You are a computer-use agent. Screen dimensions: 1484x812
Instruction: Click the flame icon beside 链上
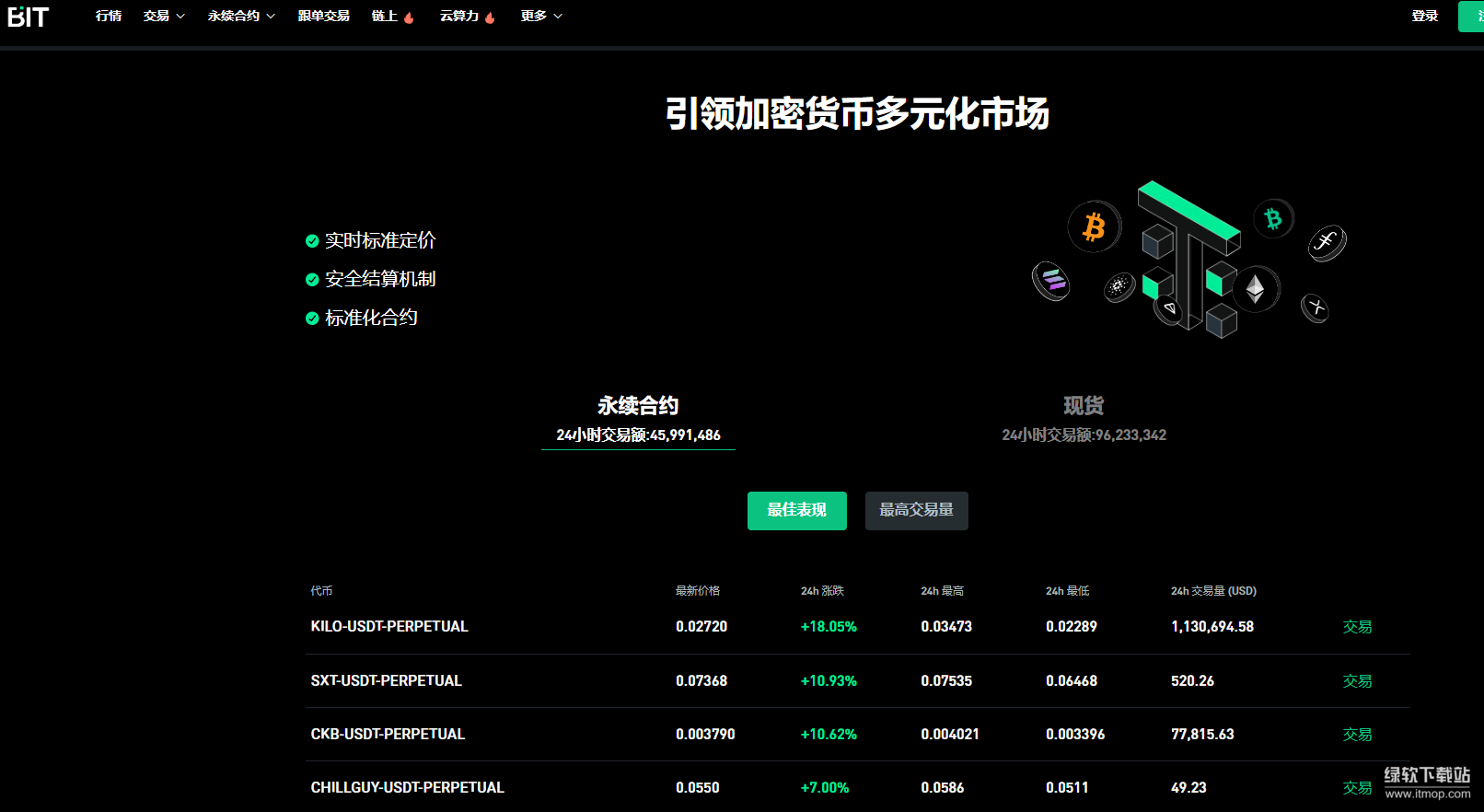(409, 17)
